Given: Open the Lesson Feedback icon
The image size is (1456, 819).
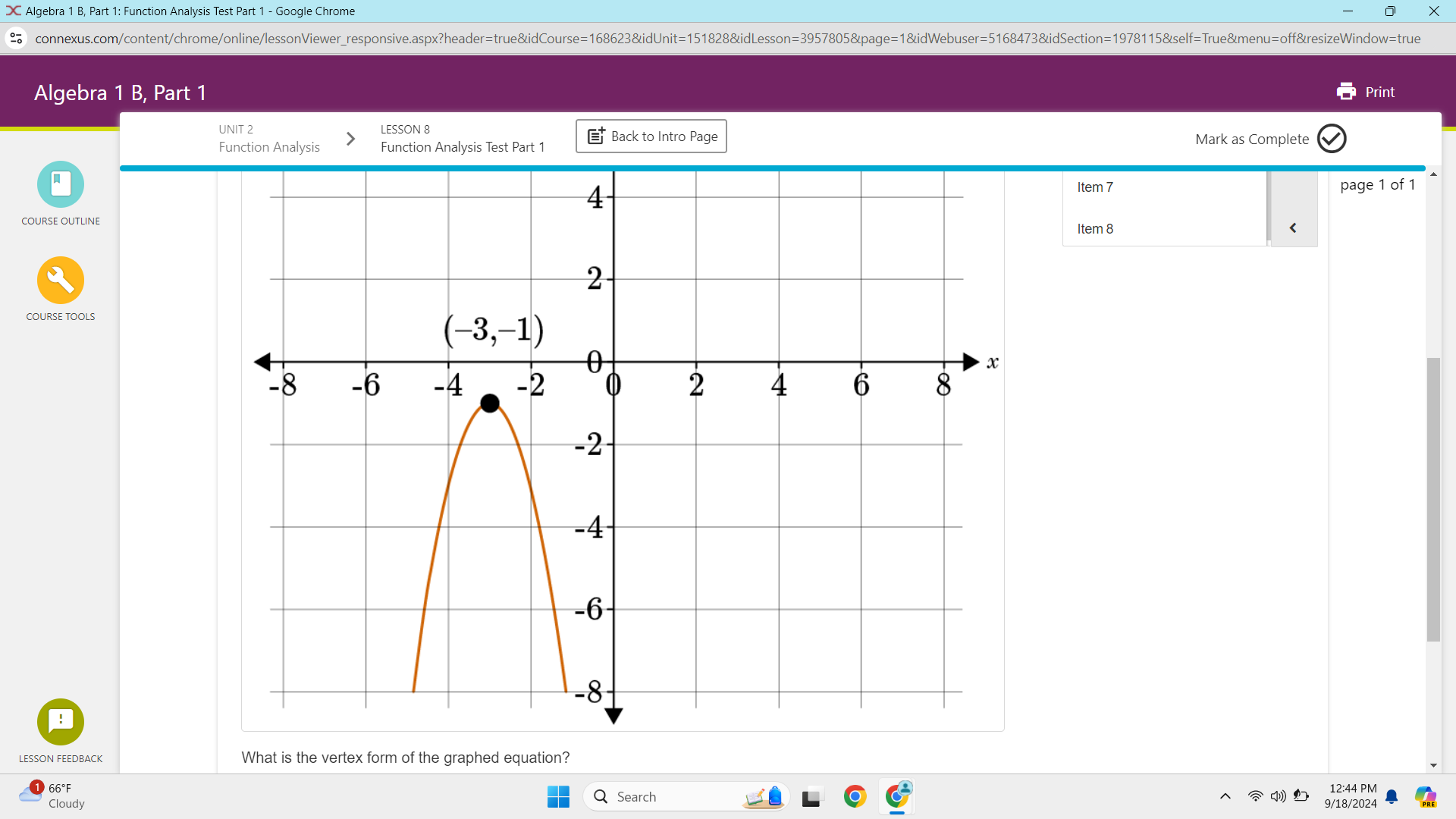Looking at the screenshot, I should 61,722.
